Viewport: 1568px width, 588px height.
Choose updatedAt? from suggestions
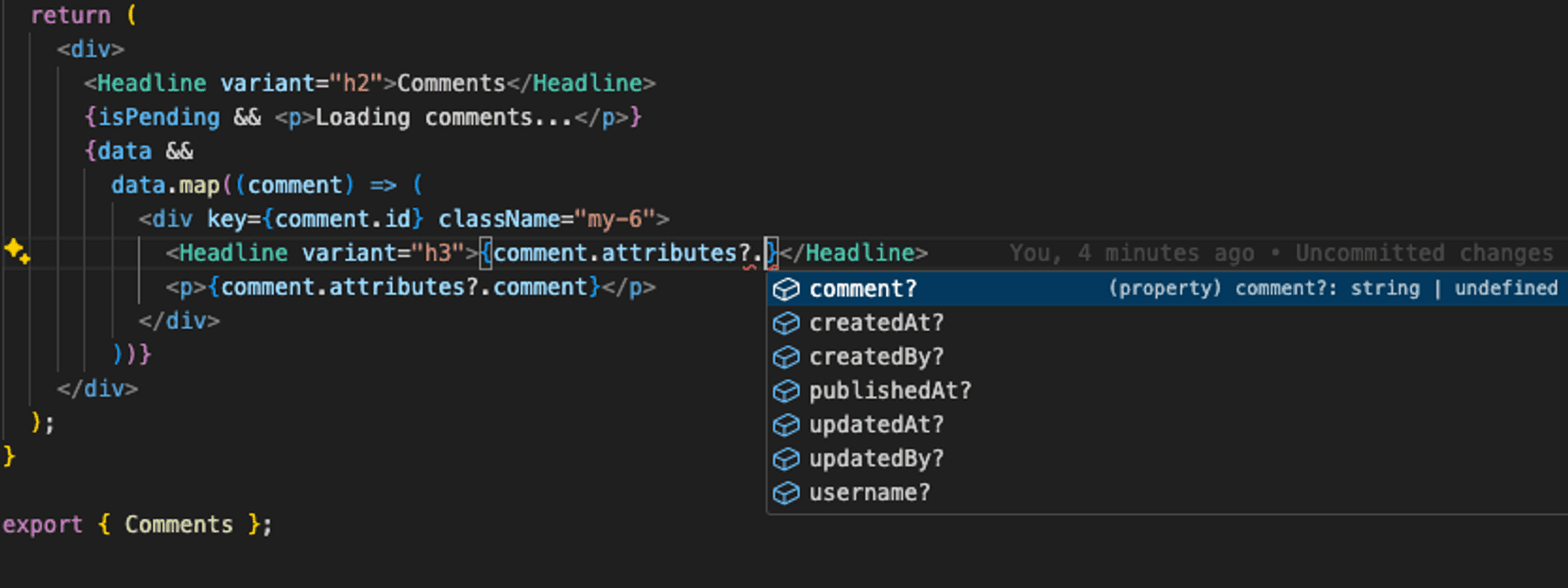pos(1167,424)
